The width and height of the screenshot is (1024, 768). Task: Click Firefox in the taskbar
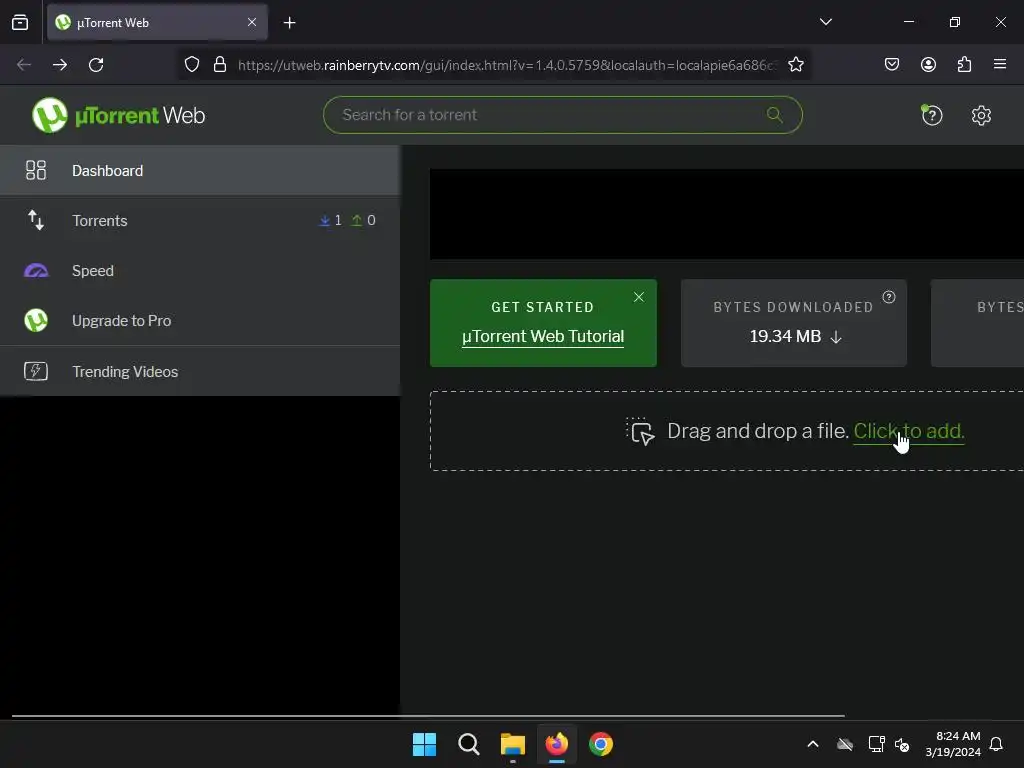click(x=556, y=744)
